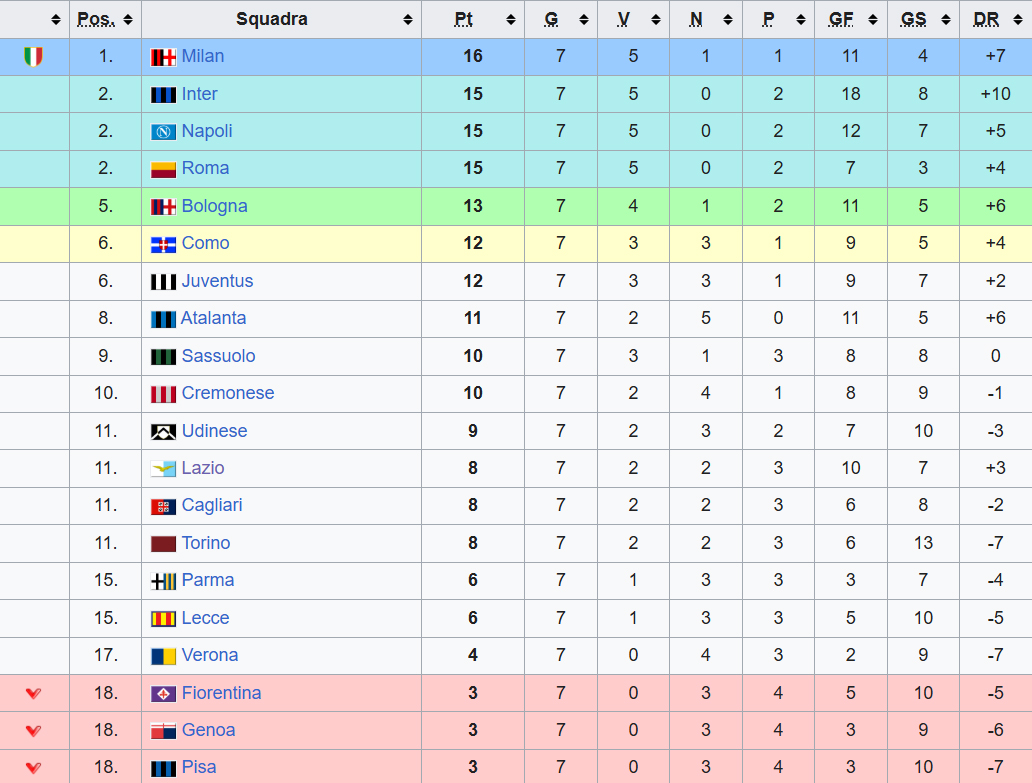Open the Bologna team link
1032x783 pixels.
point(214,206)
